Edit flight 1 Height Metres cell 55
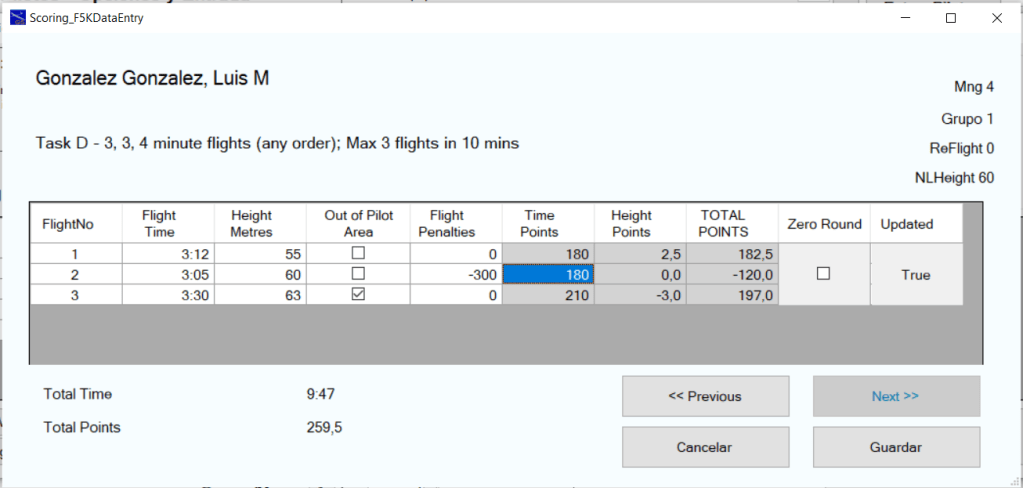The image size is (1023, 488). [x=259, y=254]
